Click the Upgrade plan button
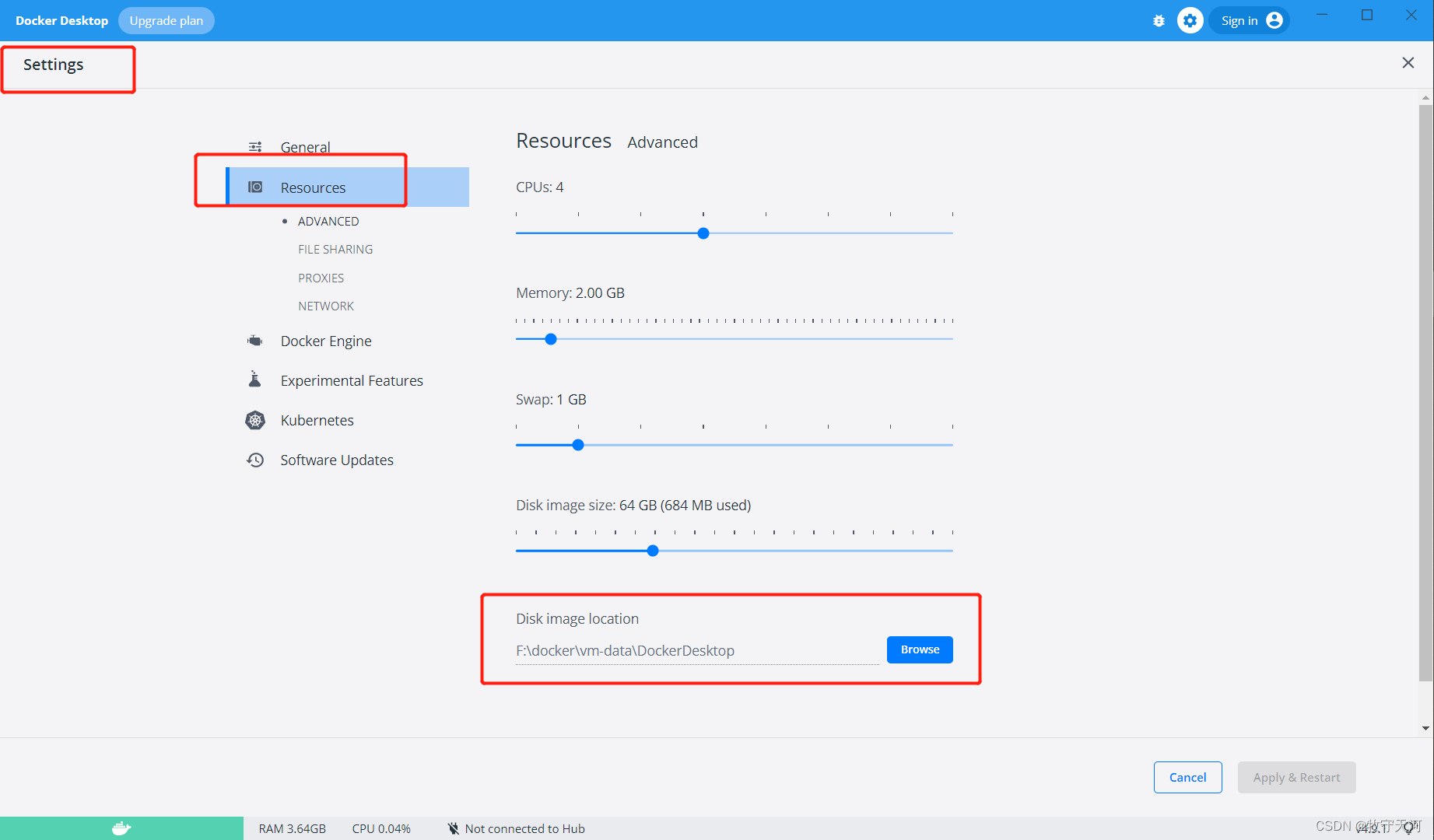The image size is (1434, 840). pos(167,21)
